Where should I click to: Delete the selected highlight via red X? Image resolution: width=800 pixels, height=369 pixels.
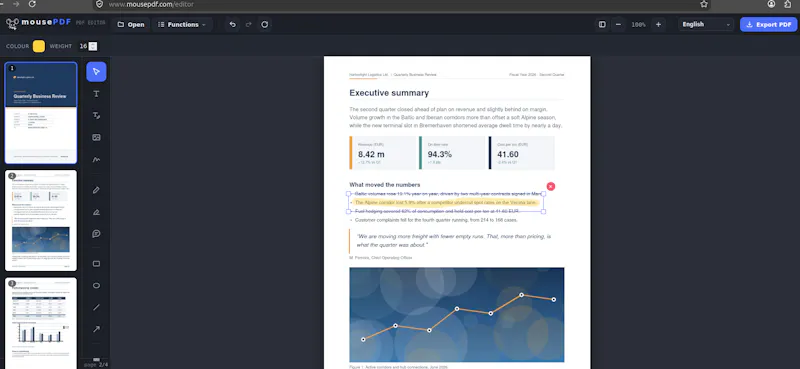tap(551, 187)
